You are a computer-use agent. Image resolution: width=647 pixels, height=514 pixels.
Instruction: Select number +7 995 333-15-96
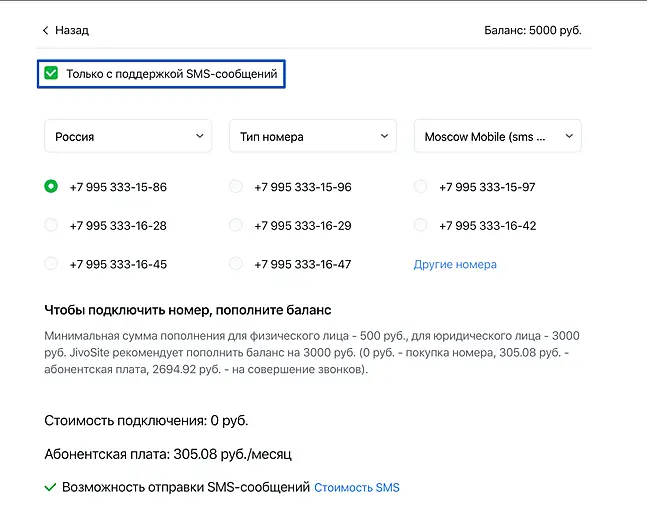click(x=236, y=187)
